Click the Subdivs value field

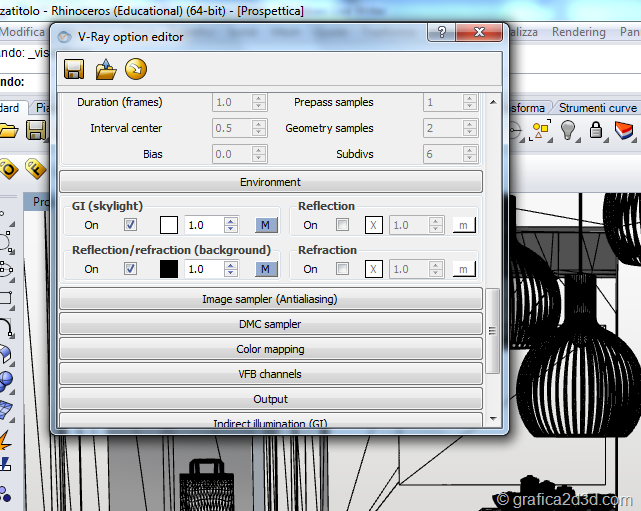click(x=443, y=154)
